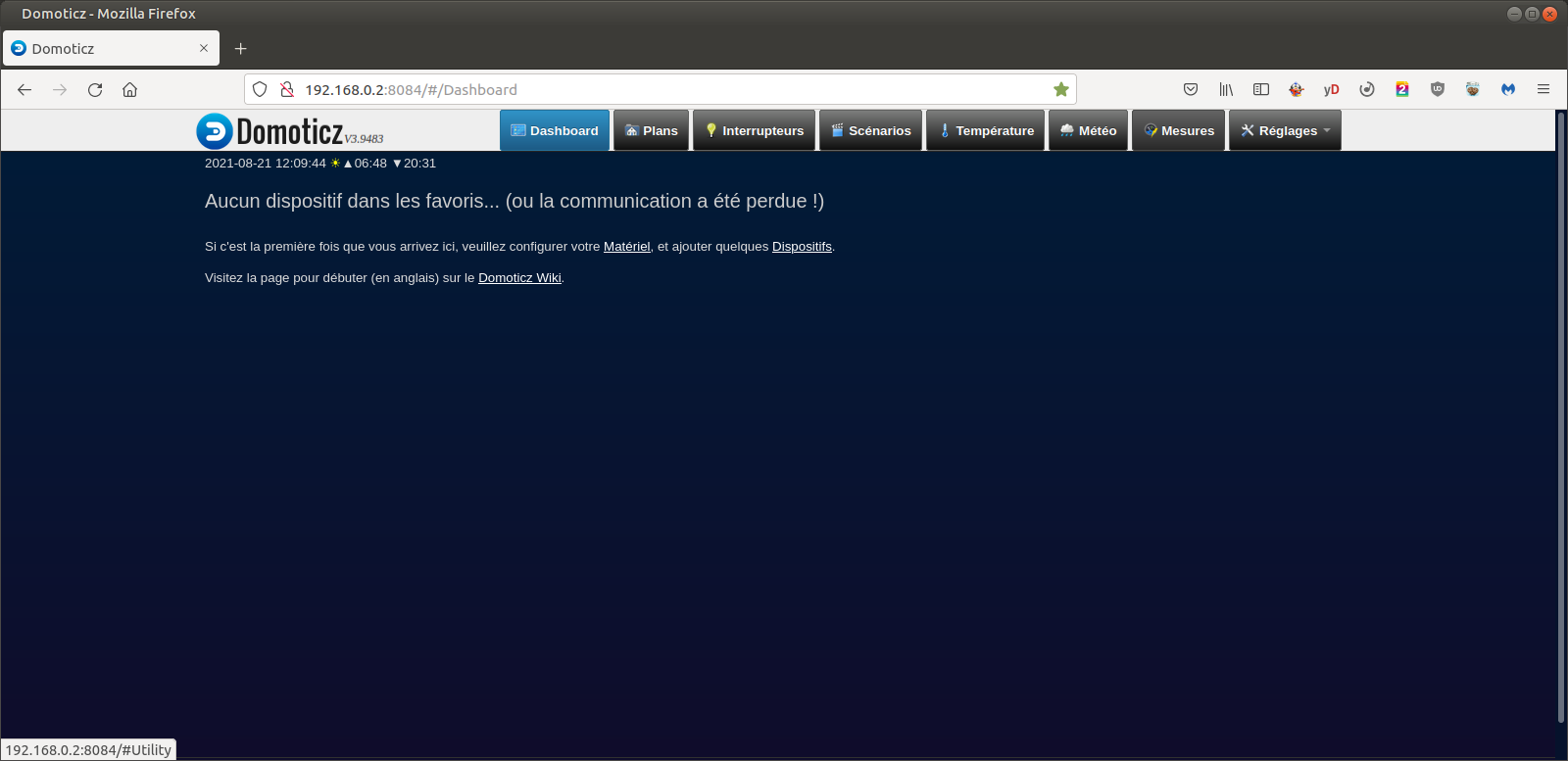Expand the Réglages dropdown menu
Viewport: 1568px width, 761px height.
click(x=1285, y=130)
